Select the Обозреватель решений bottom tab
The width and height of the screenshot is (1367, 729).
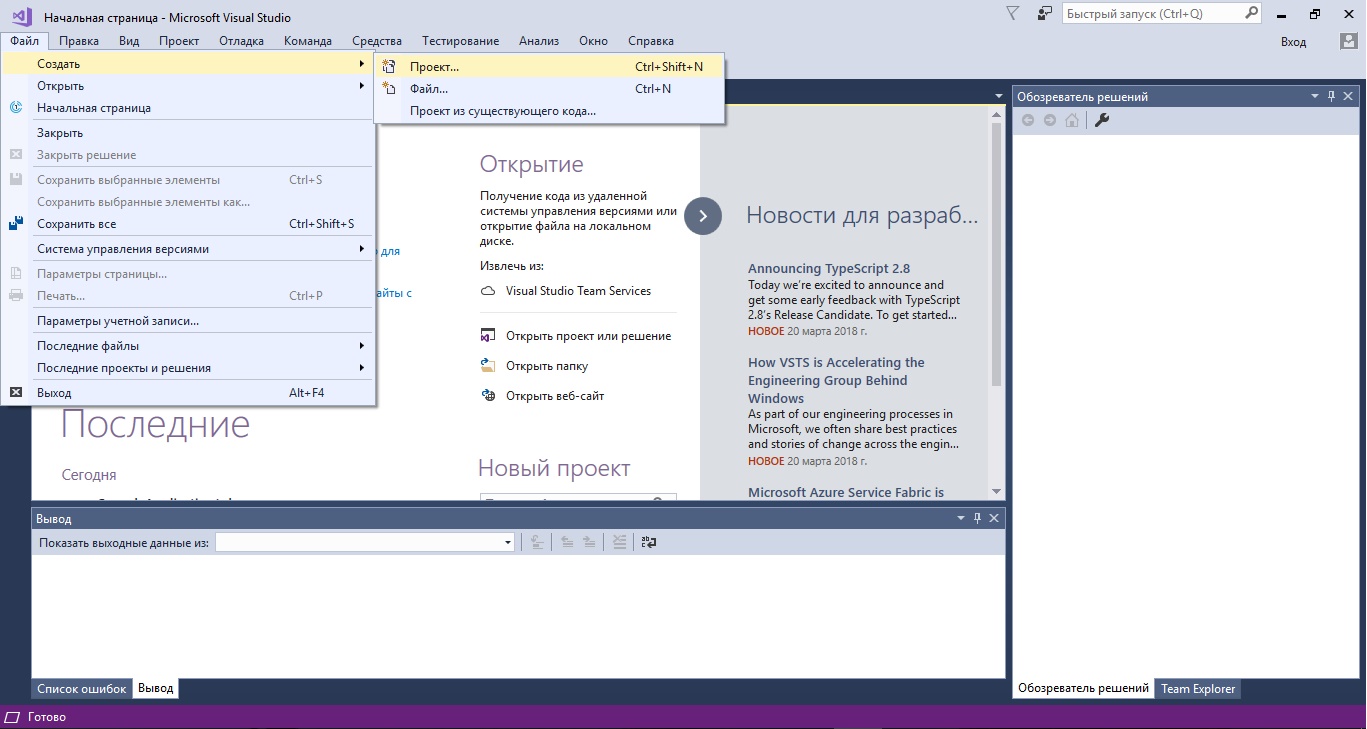[x=1083, y=689]
